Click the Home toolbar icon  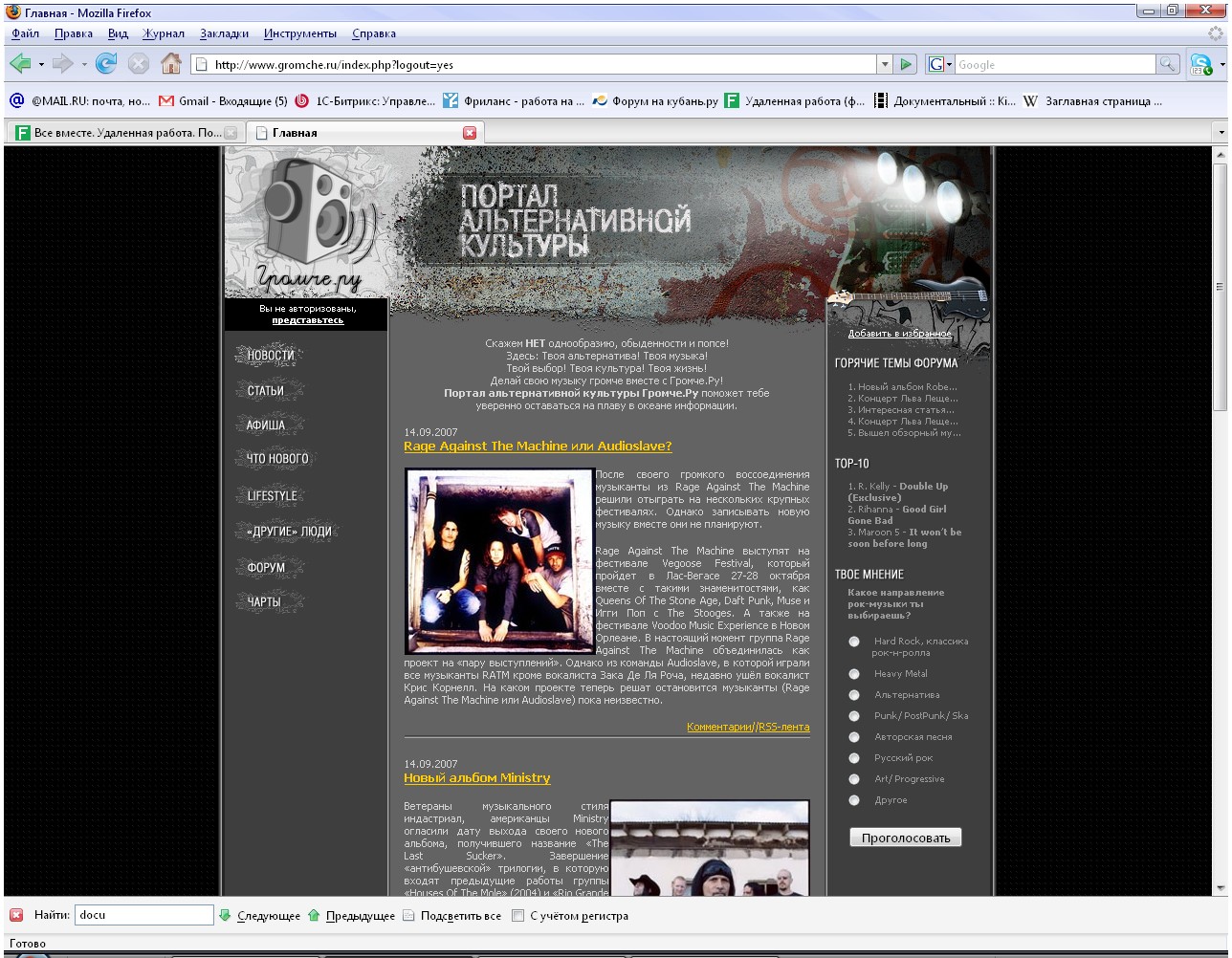171,64
